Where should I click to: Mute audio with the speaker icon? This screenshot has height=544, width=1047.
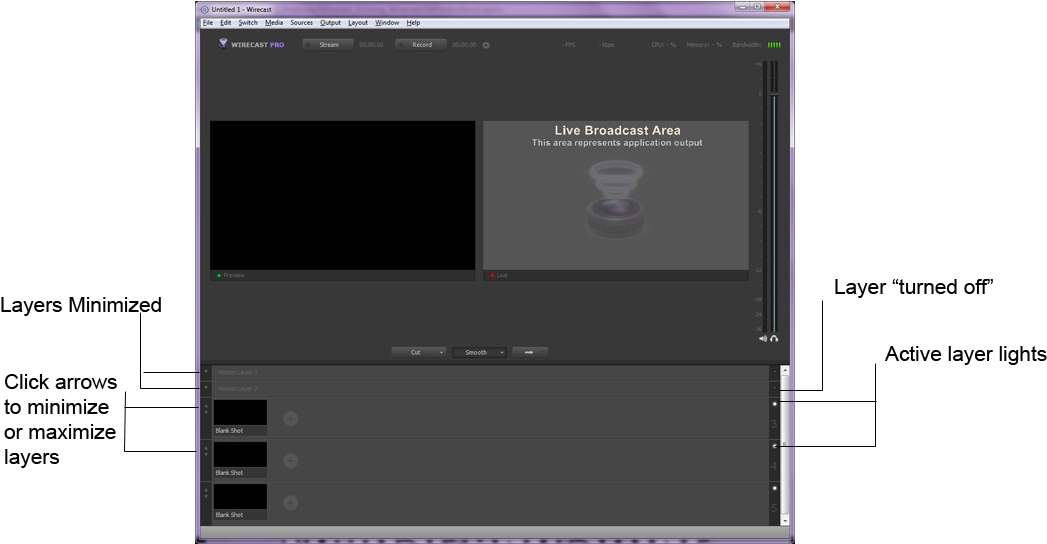763,339
